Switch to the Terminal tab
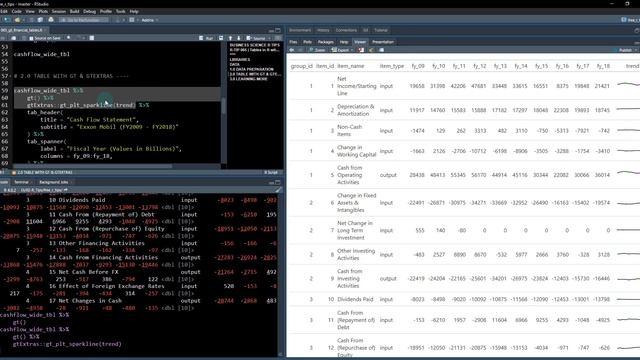The height and width of the screenshot is (360, 640). point(22,182)
